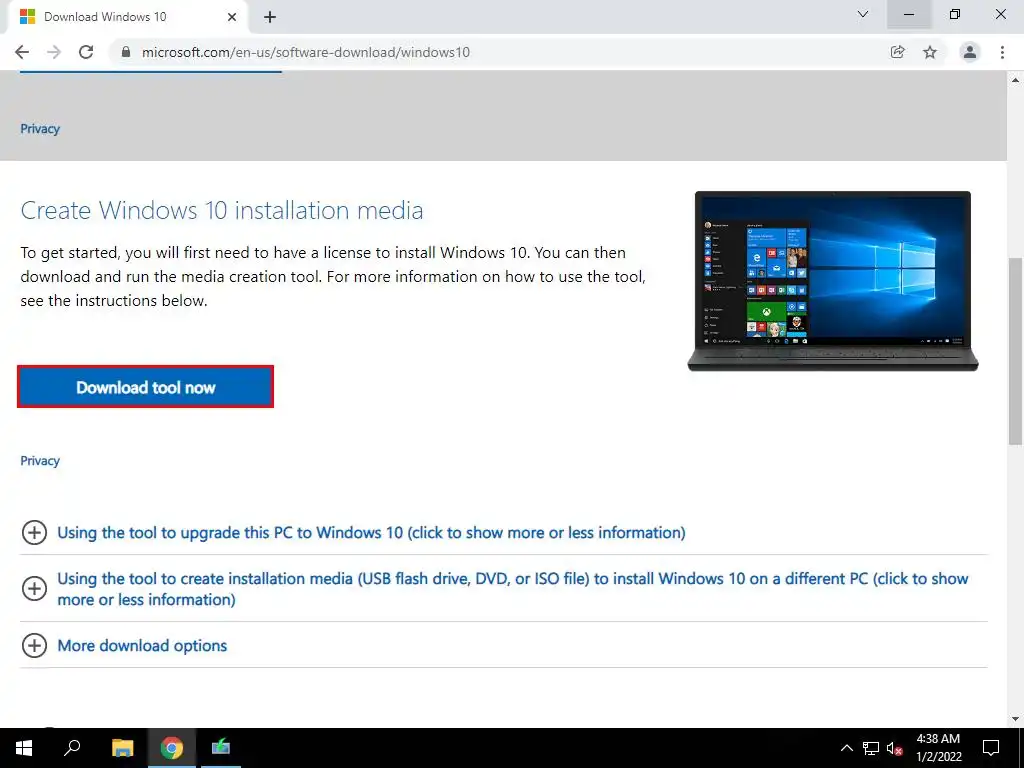1024x768 pixels.
Task: Click the scrollbar down arrow
Action: point(1015,719)
